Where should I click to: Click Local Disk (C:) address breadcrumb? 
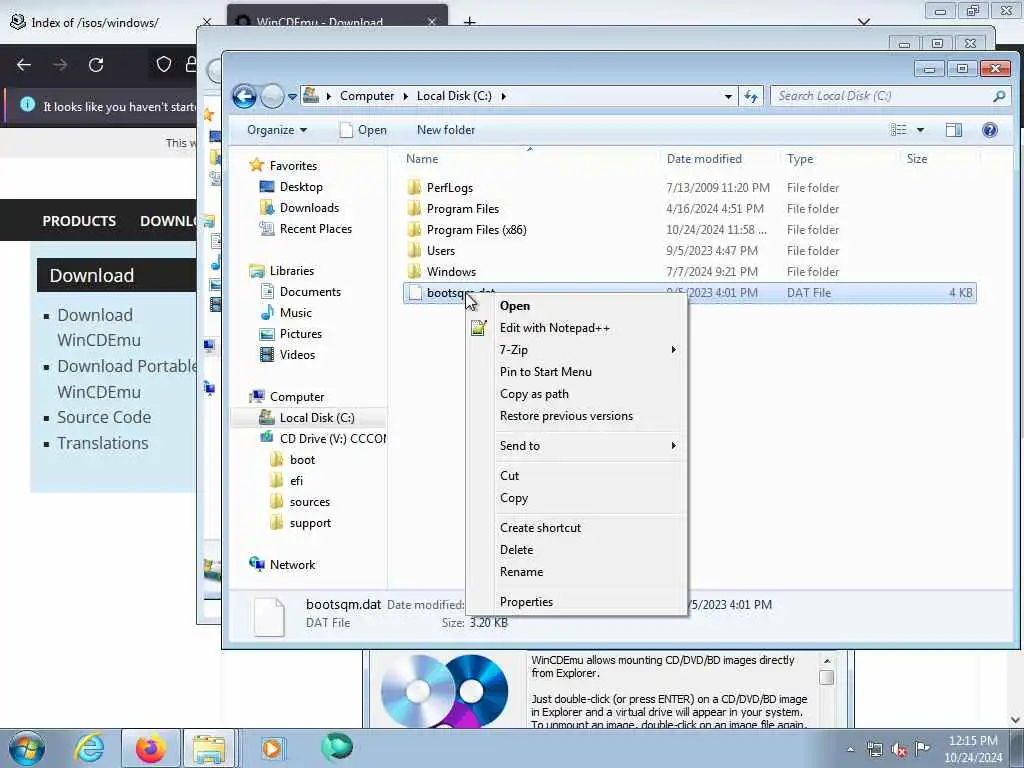pyautogui.click(x=454, y=96)
